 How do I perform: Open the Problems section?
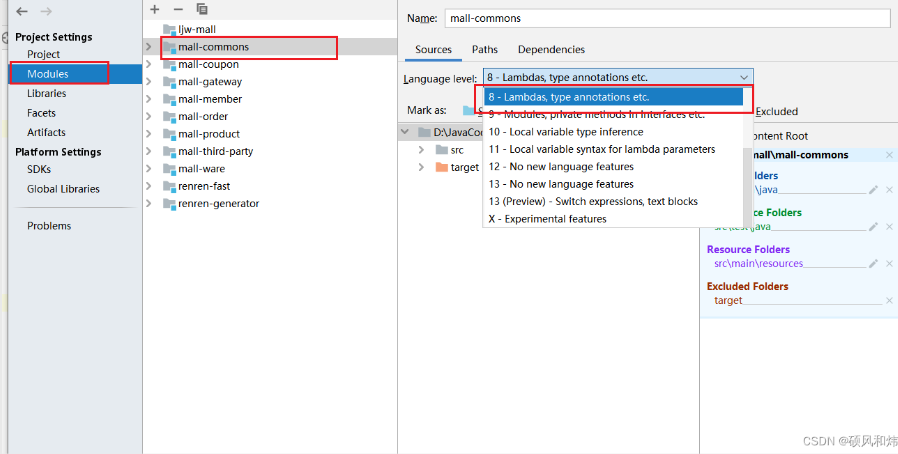49,226
